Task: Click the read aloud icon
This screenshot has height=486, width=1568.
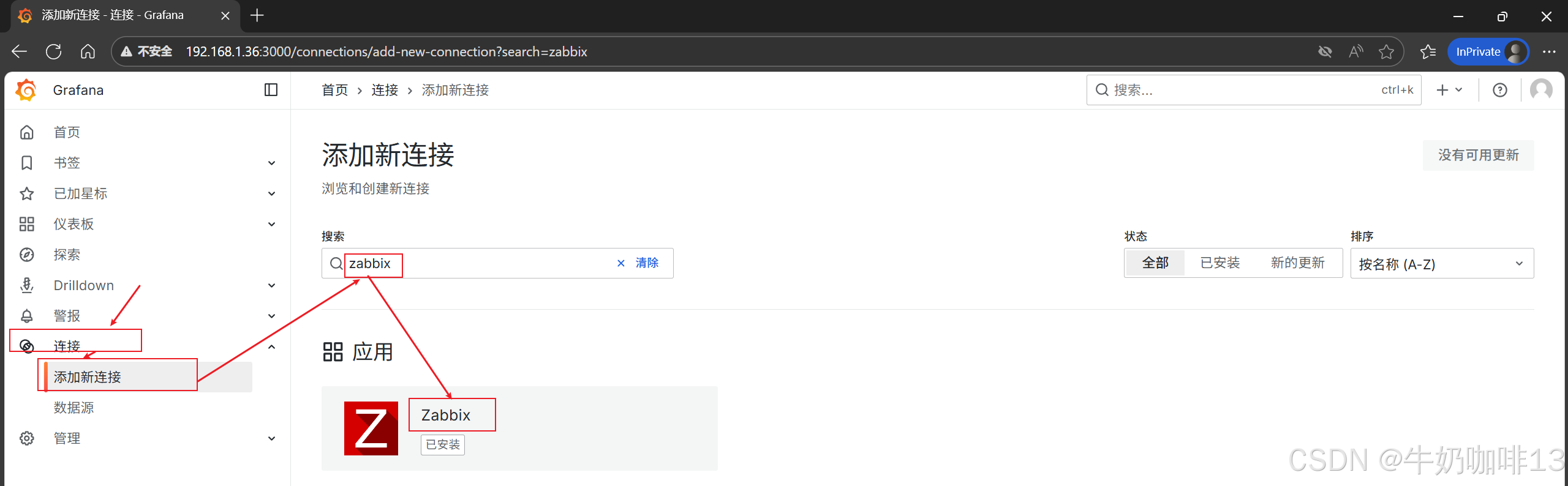Action: click(1356, 51)
